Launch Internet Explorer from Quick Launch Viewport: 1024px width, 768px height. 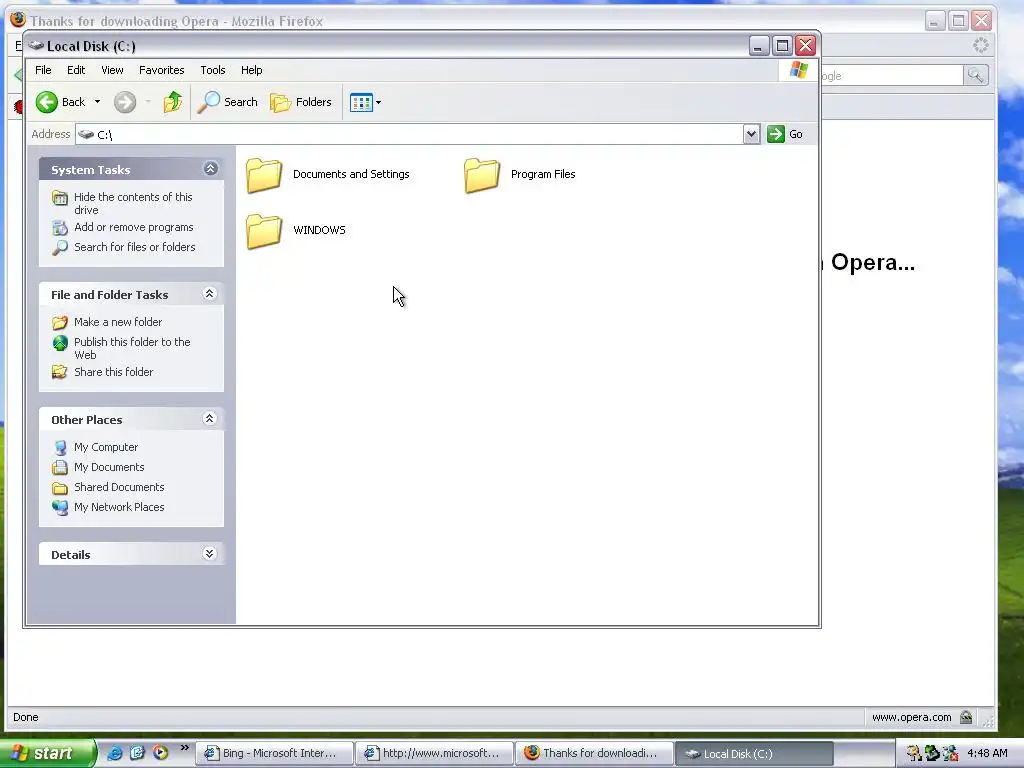[x=114, y=753]
